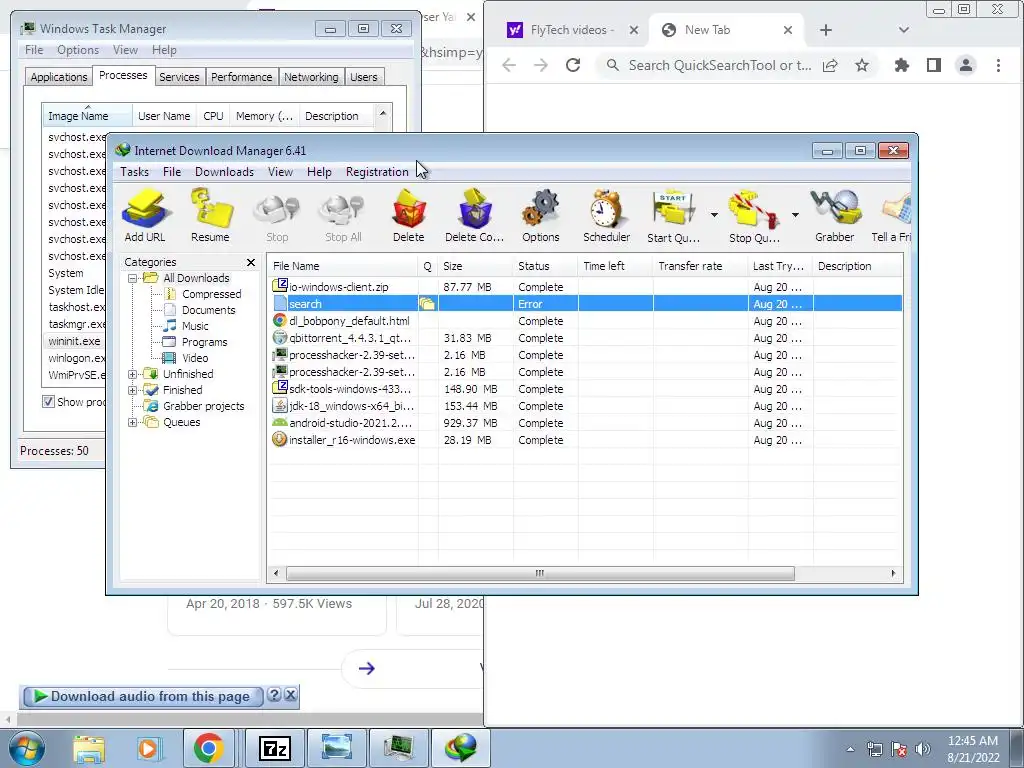Viewport: 1024px width, 768px height.
Task: Open Chrome extensions puzzle icon
Action: tap(902, 65)
